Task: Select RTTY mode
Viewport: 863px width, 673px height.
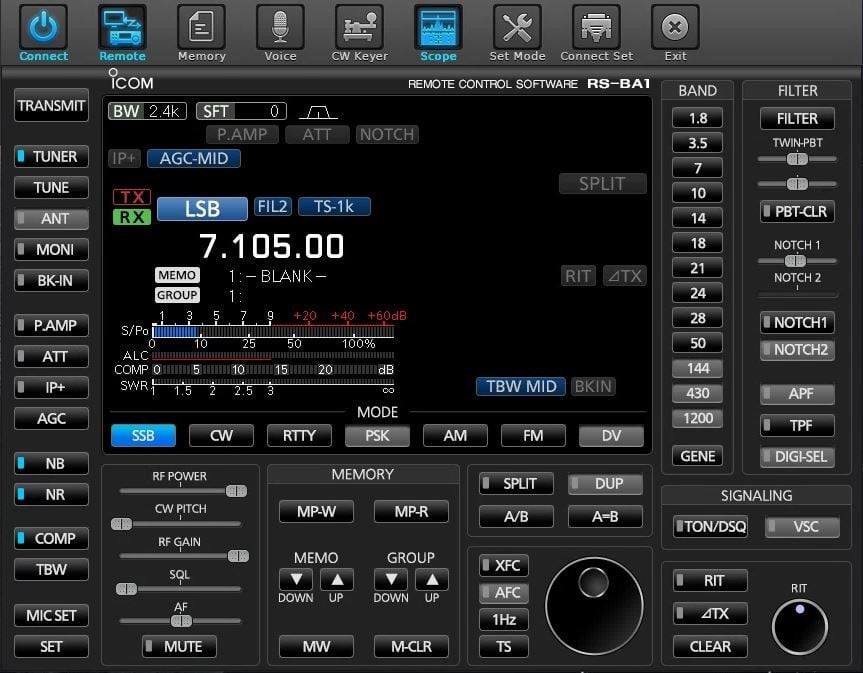Action: 299,435
